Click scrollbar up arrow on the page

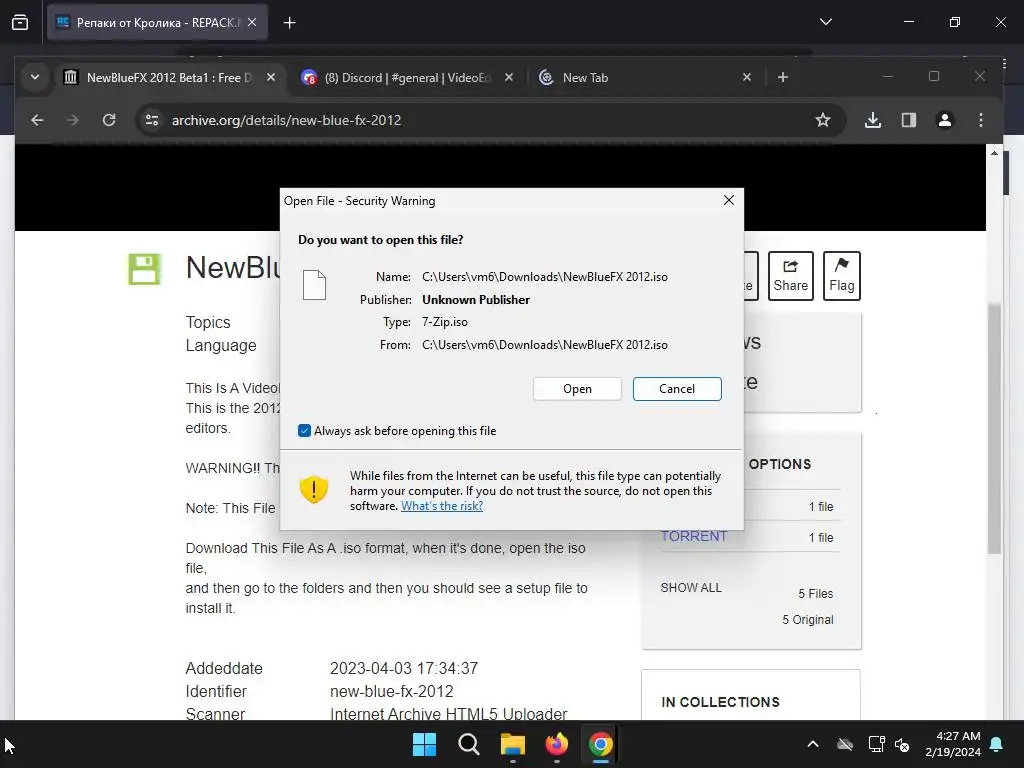pos(994,153)
